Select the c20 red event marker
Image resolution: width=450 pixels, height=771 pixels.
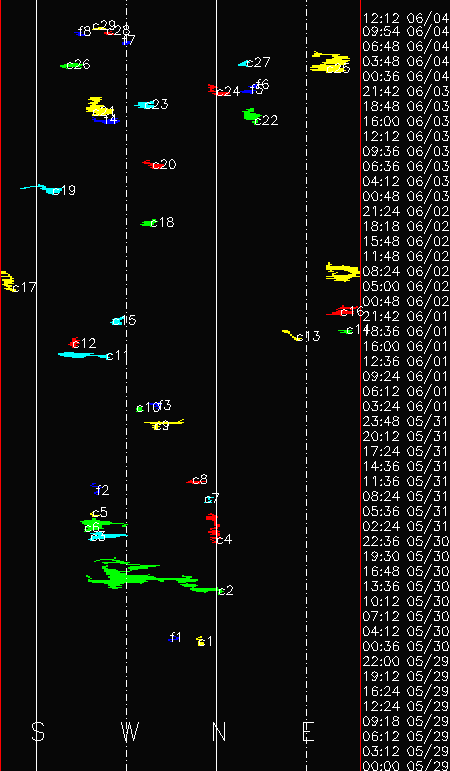(152, 164)
